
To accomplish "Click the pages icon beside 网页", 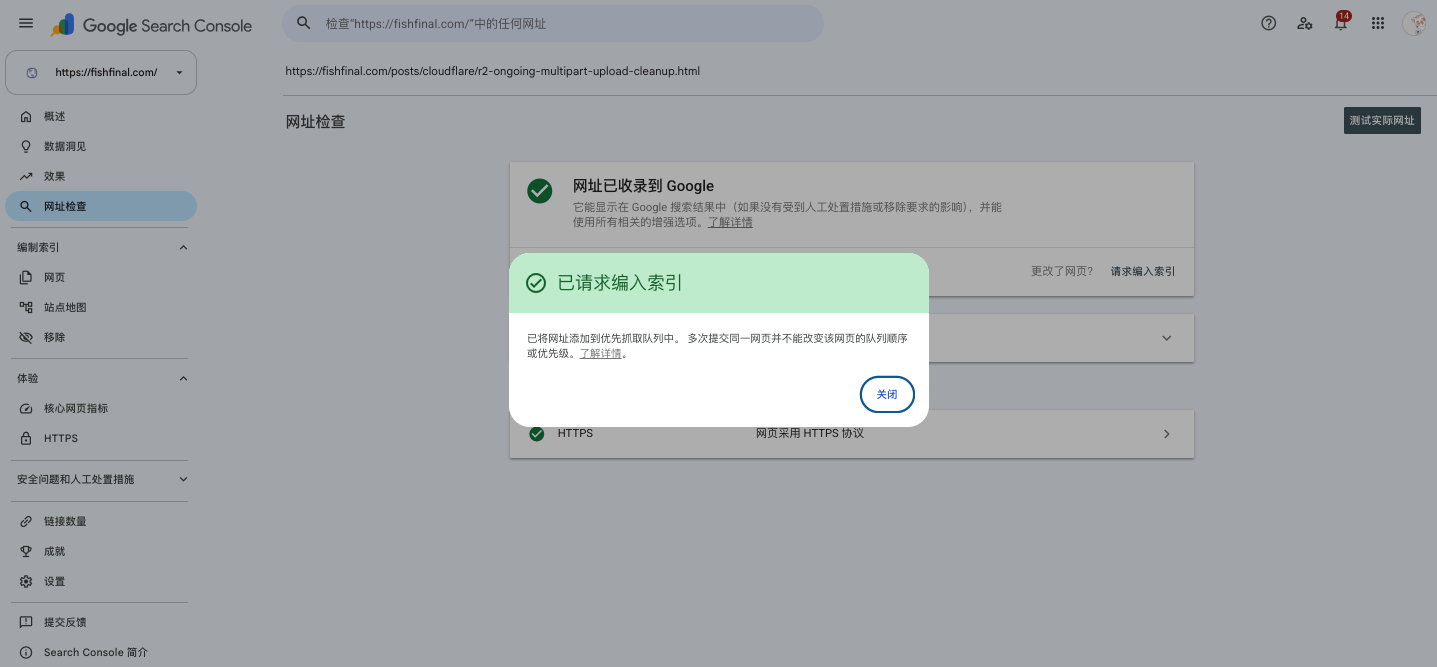I will [26, 277].
